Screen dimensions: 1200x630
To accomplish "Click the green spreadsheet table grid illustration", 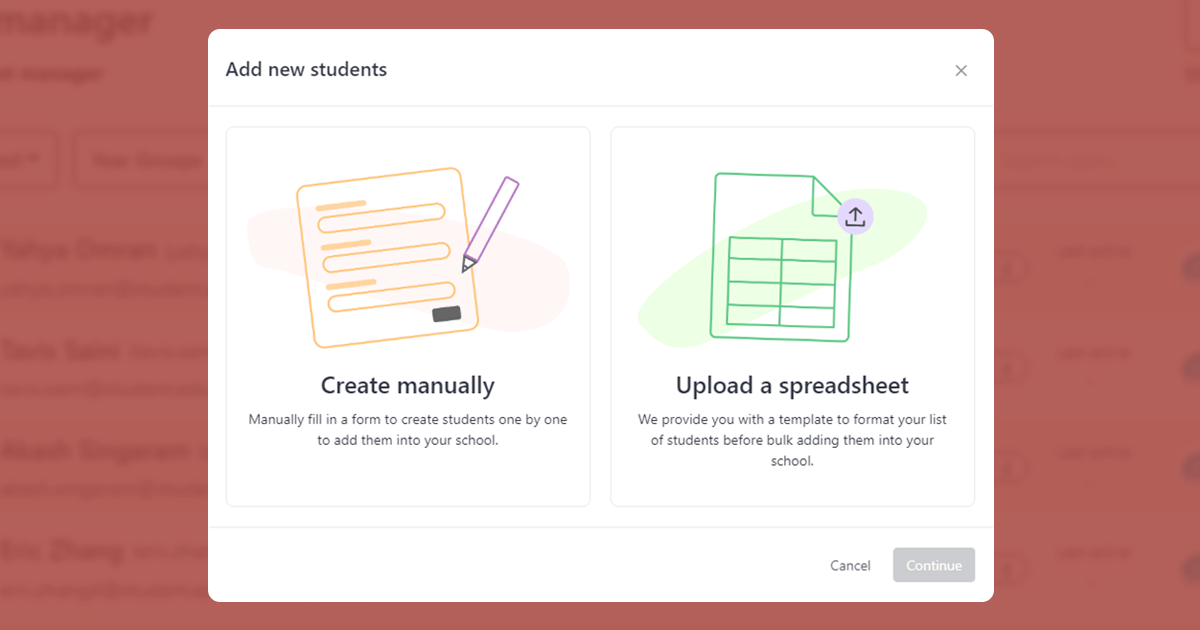I will [781, 282].
